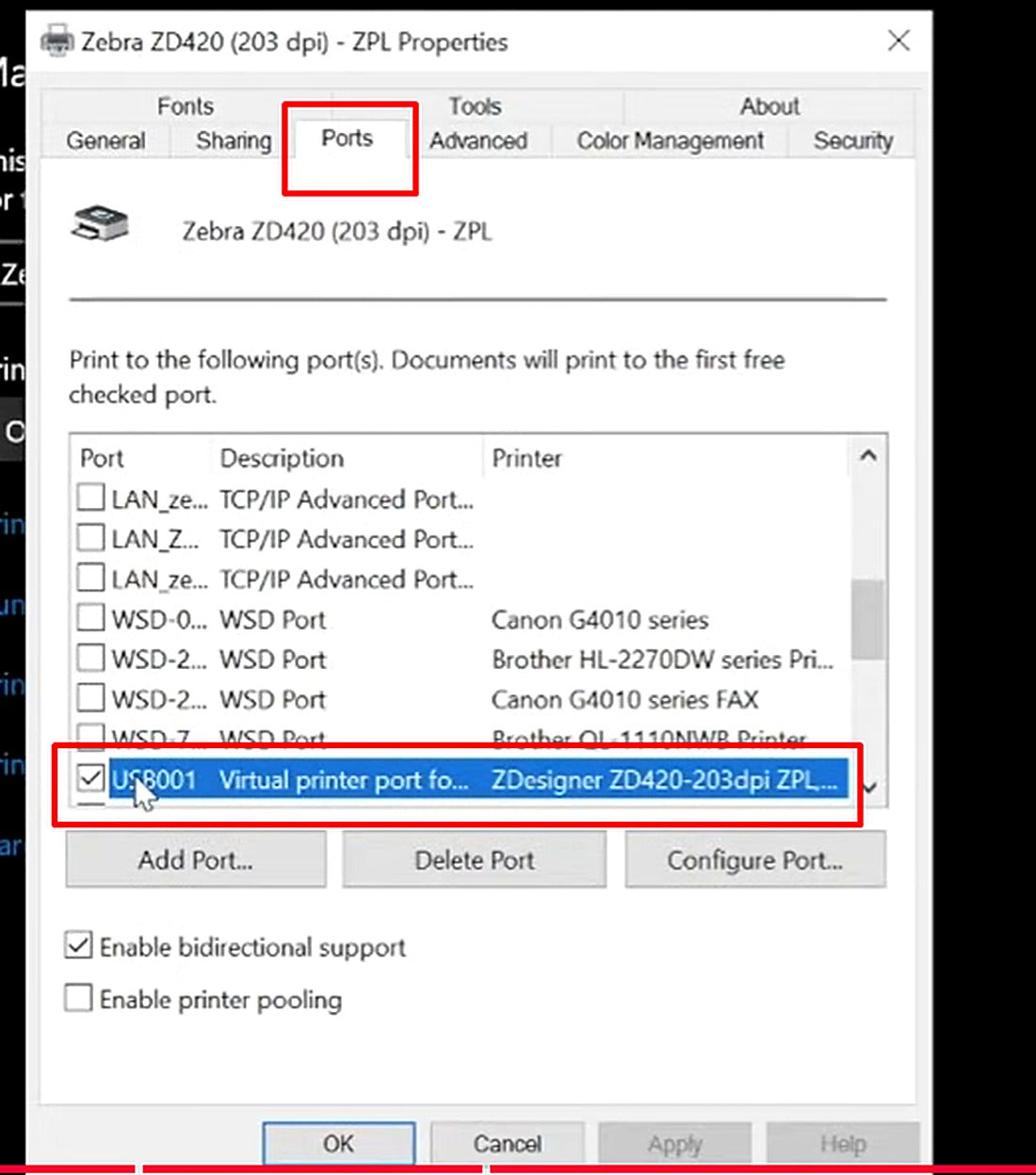The height and width of the screenshot is (1175, 1036).
Task: Click the Zebra ZD420 printer icon
Action: (100, 224)
